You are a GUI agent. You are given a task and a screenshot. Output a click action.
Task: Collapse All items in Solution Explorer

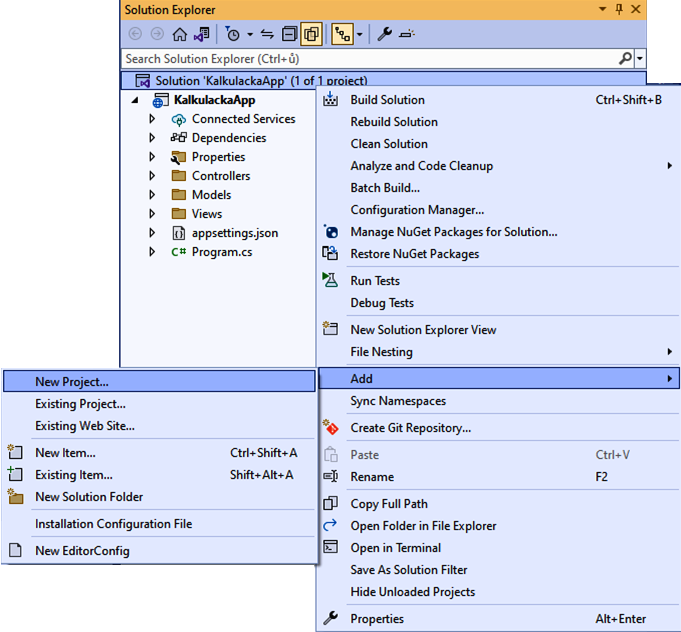pos(289,34)
